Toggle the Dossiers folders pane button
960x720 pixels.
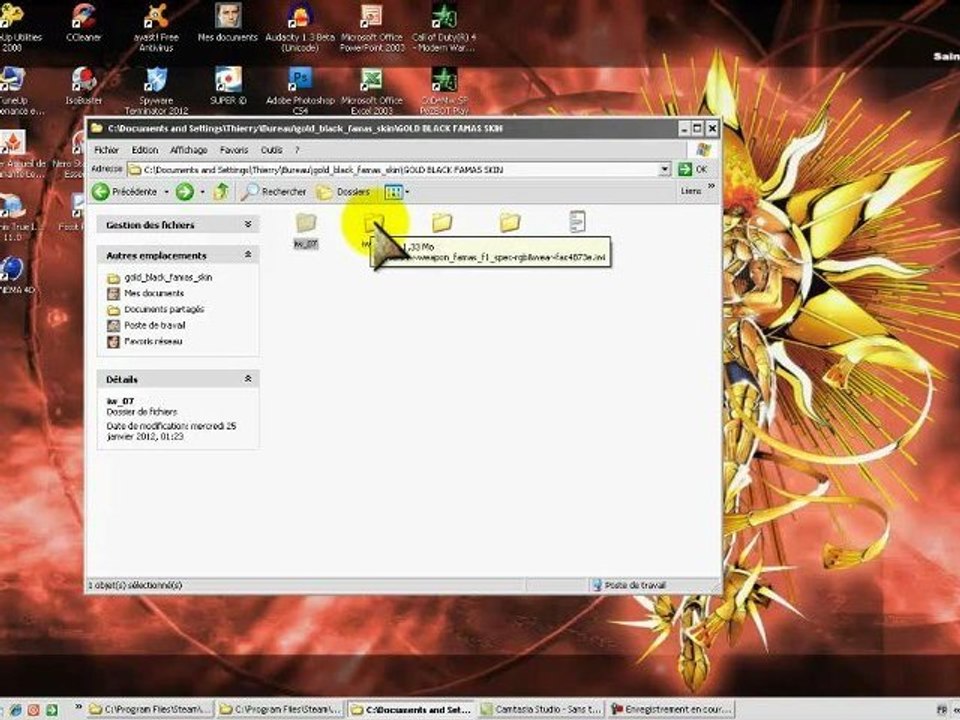coord(343,192)
